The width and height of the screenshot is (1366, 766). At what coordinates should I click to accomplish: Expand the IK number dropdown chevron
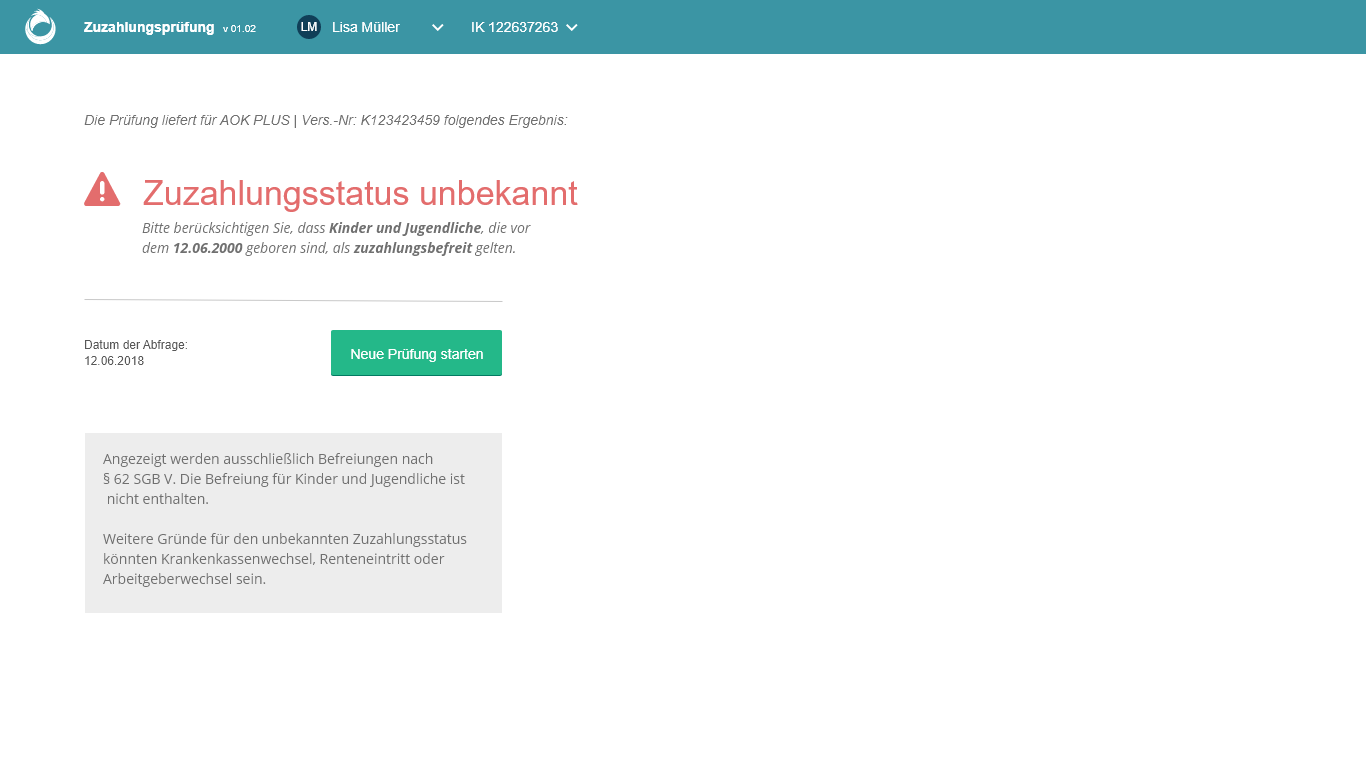572,27
